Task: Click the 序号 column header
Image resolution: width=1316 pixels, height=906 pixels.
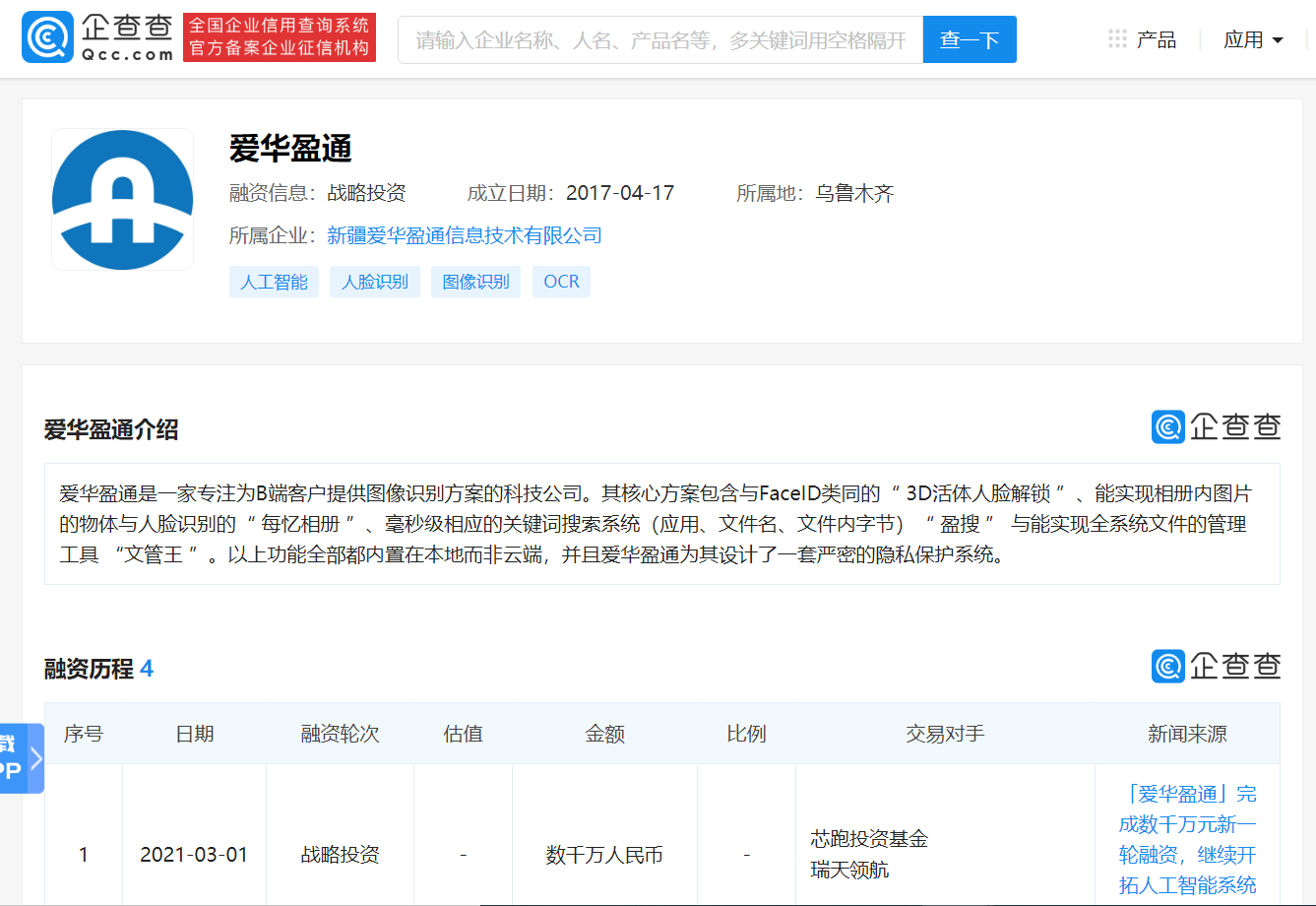Action: pyautogui.click(x=84, y=734)
